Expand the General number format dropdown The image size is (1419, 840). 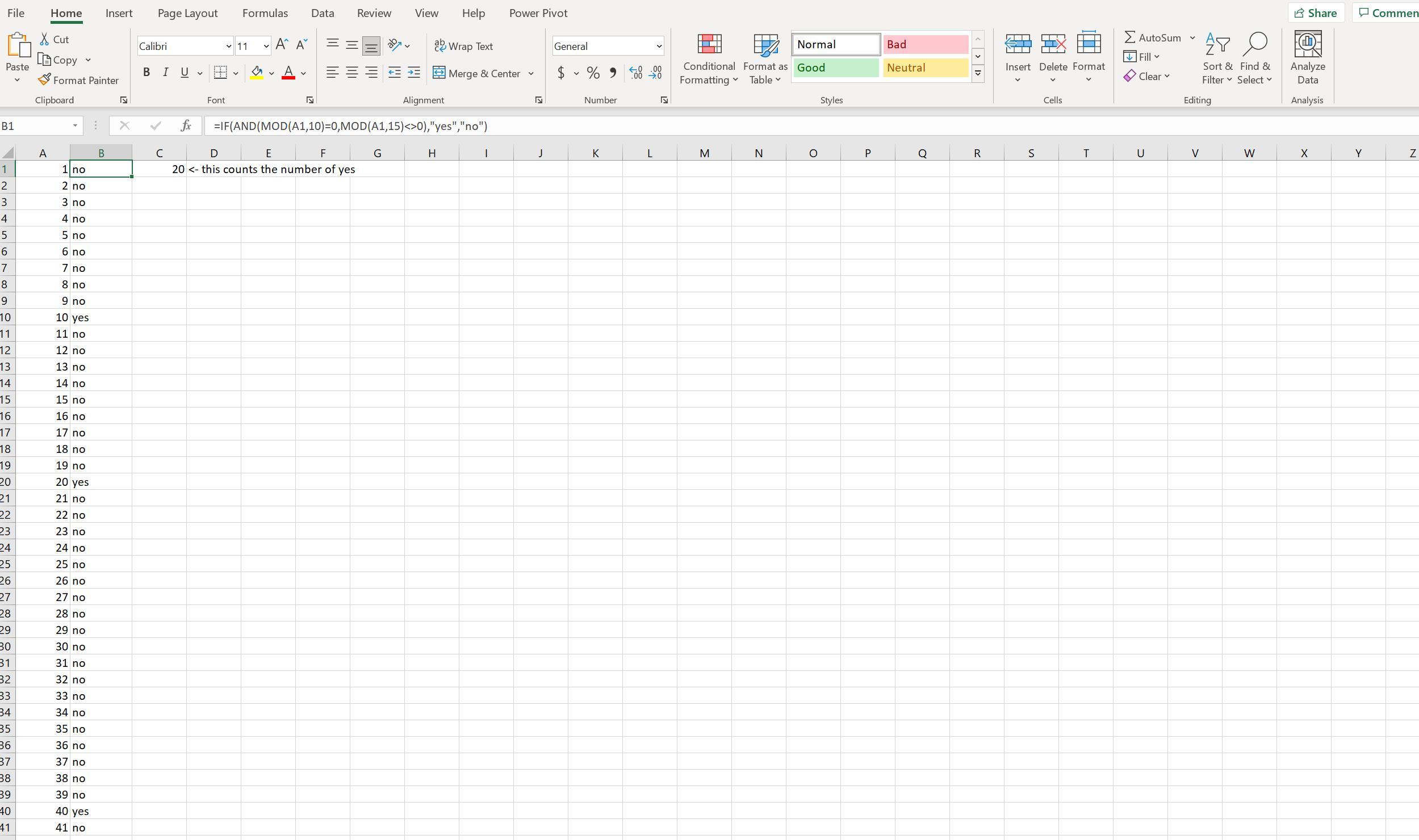(659, 46)
